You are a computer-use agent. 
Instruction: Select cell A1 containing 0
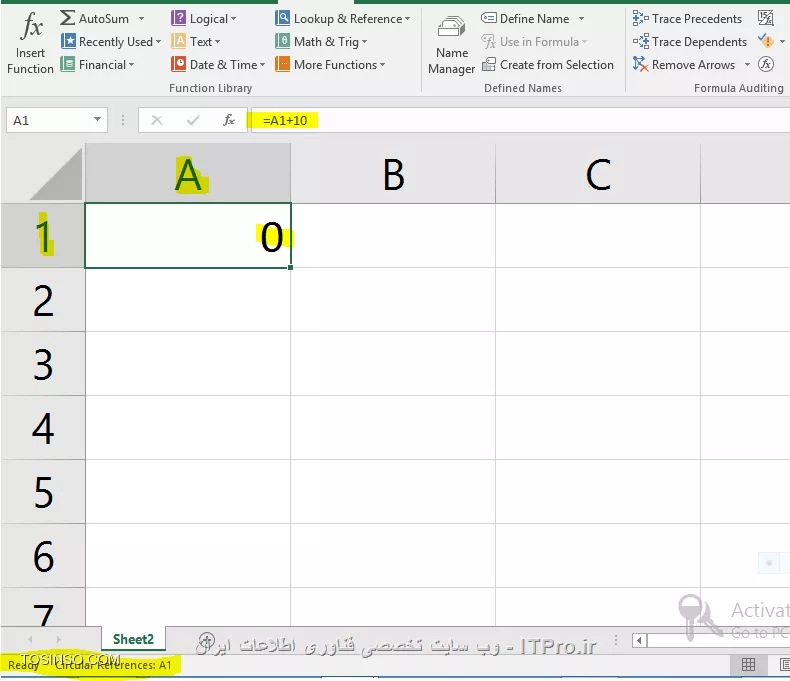(188, 236)
